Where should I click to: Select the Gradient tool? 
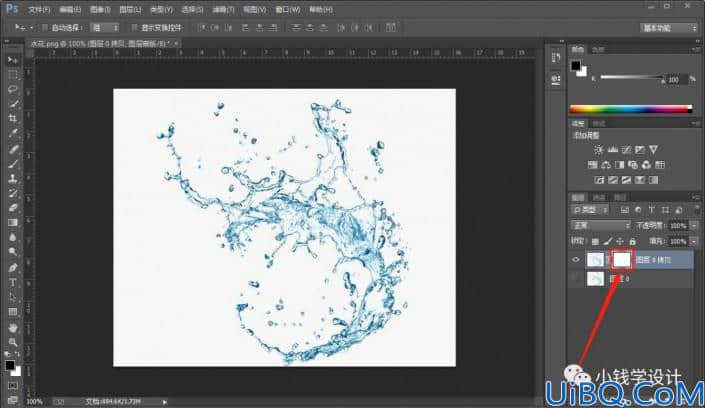[13, 223]
